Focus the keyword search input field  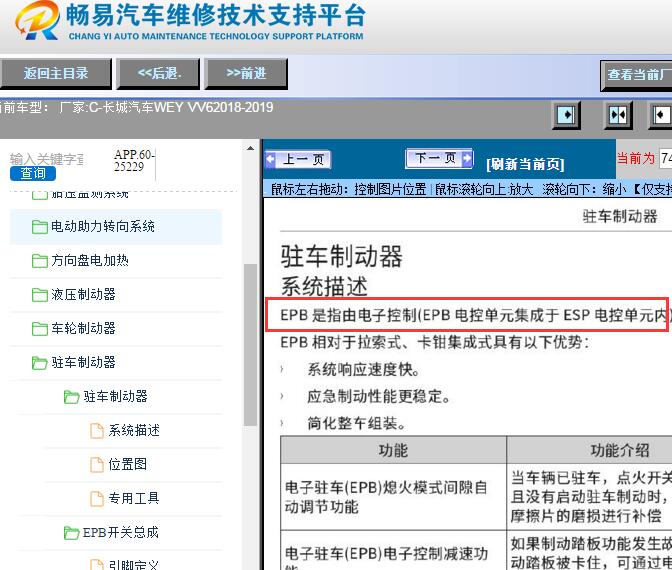pos(46,159)
